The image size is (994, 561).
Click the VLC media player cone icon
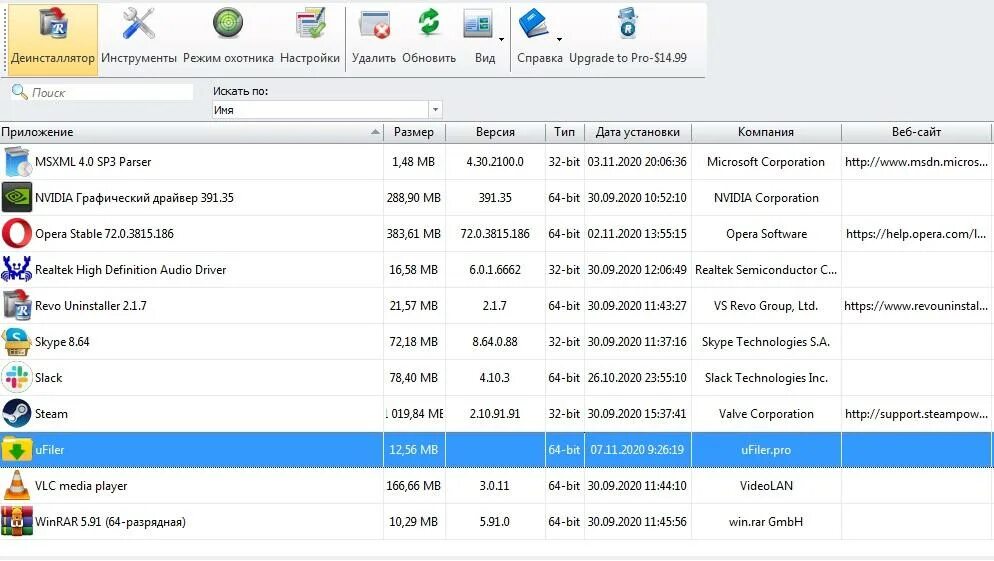click(17, 486)
